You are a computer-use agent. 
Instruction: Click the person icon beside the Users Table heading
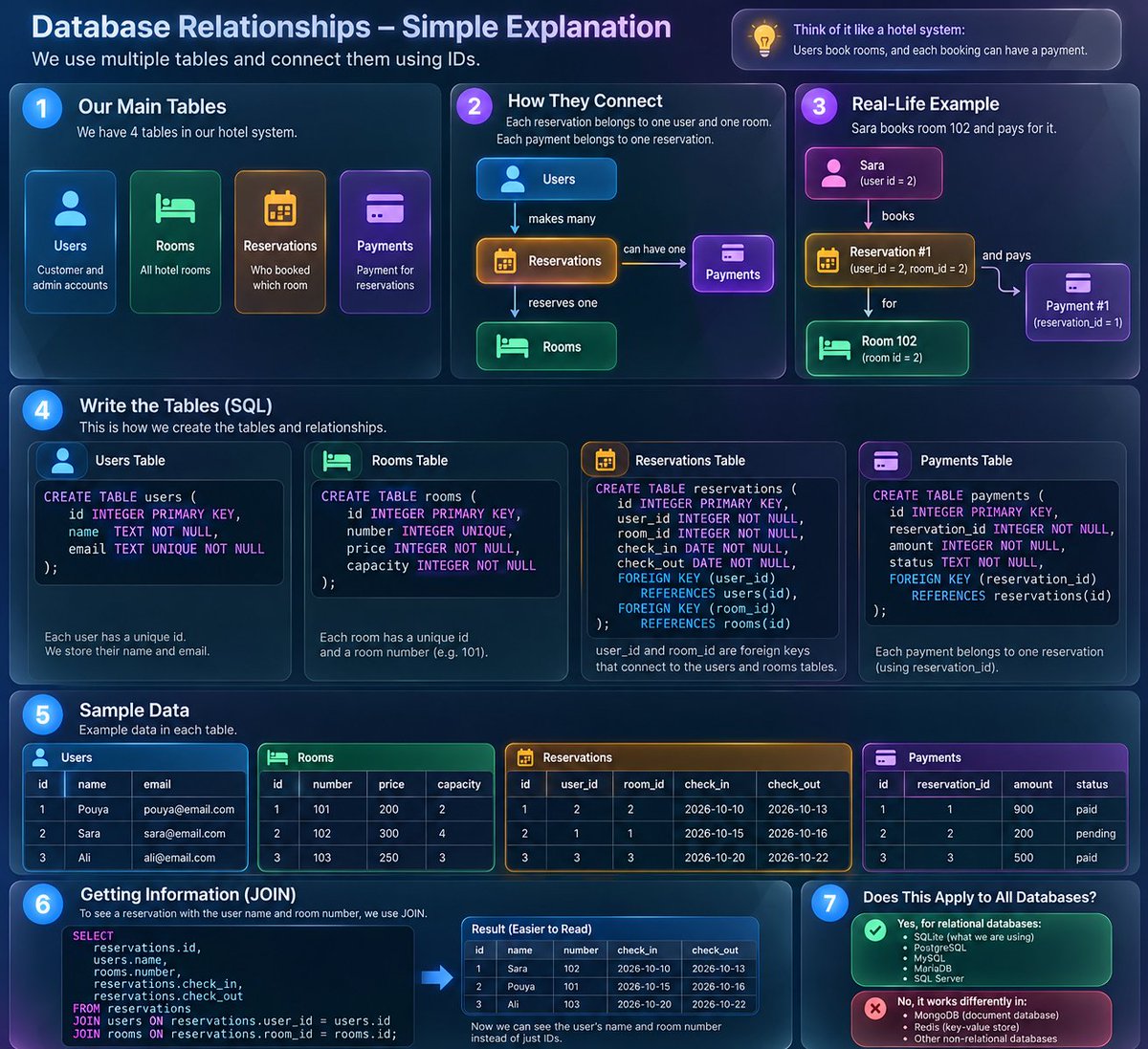click(63, 461)
